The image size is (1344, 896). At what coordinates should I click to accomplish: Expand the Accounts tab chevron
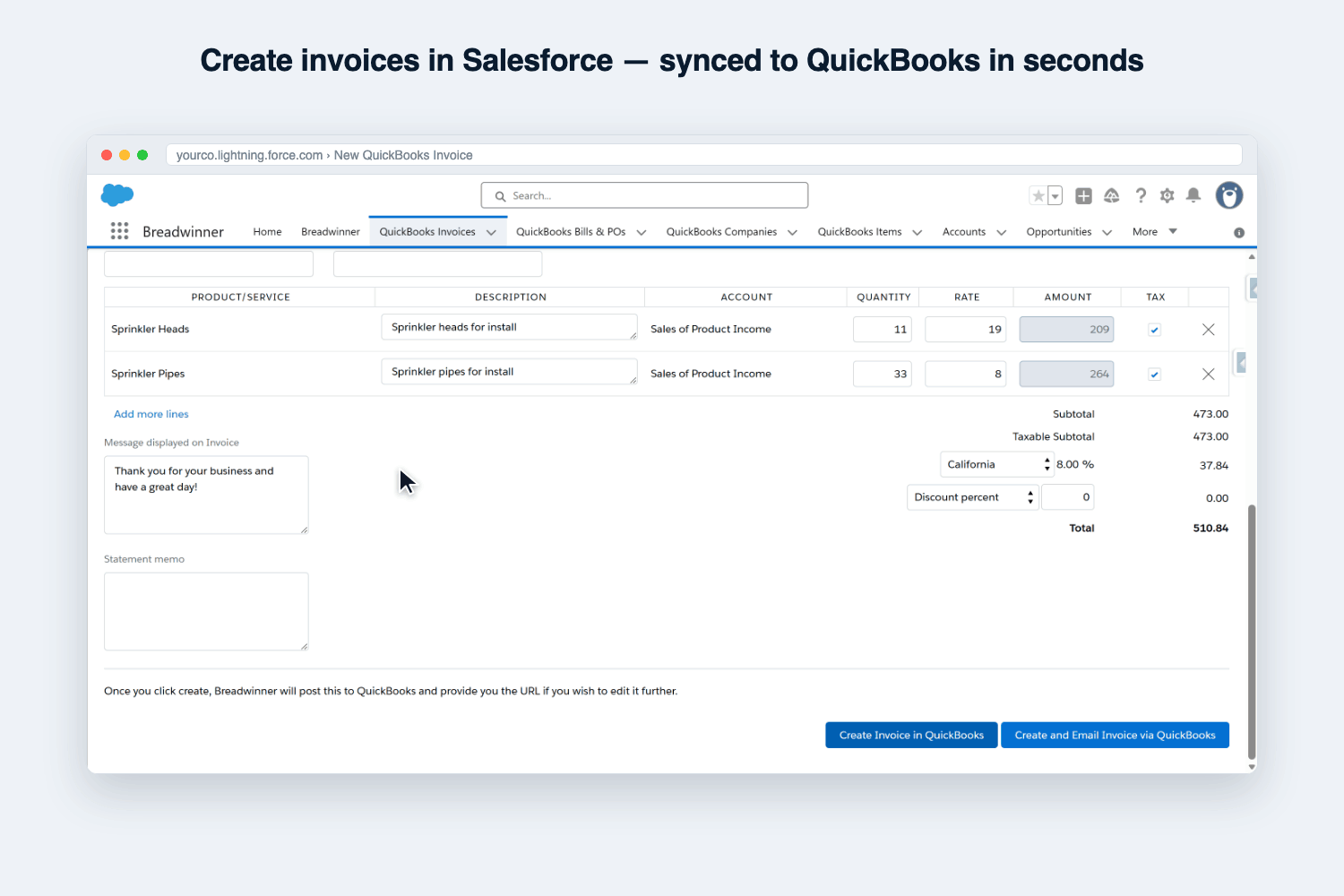point(1002,232)
